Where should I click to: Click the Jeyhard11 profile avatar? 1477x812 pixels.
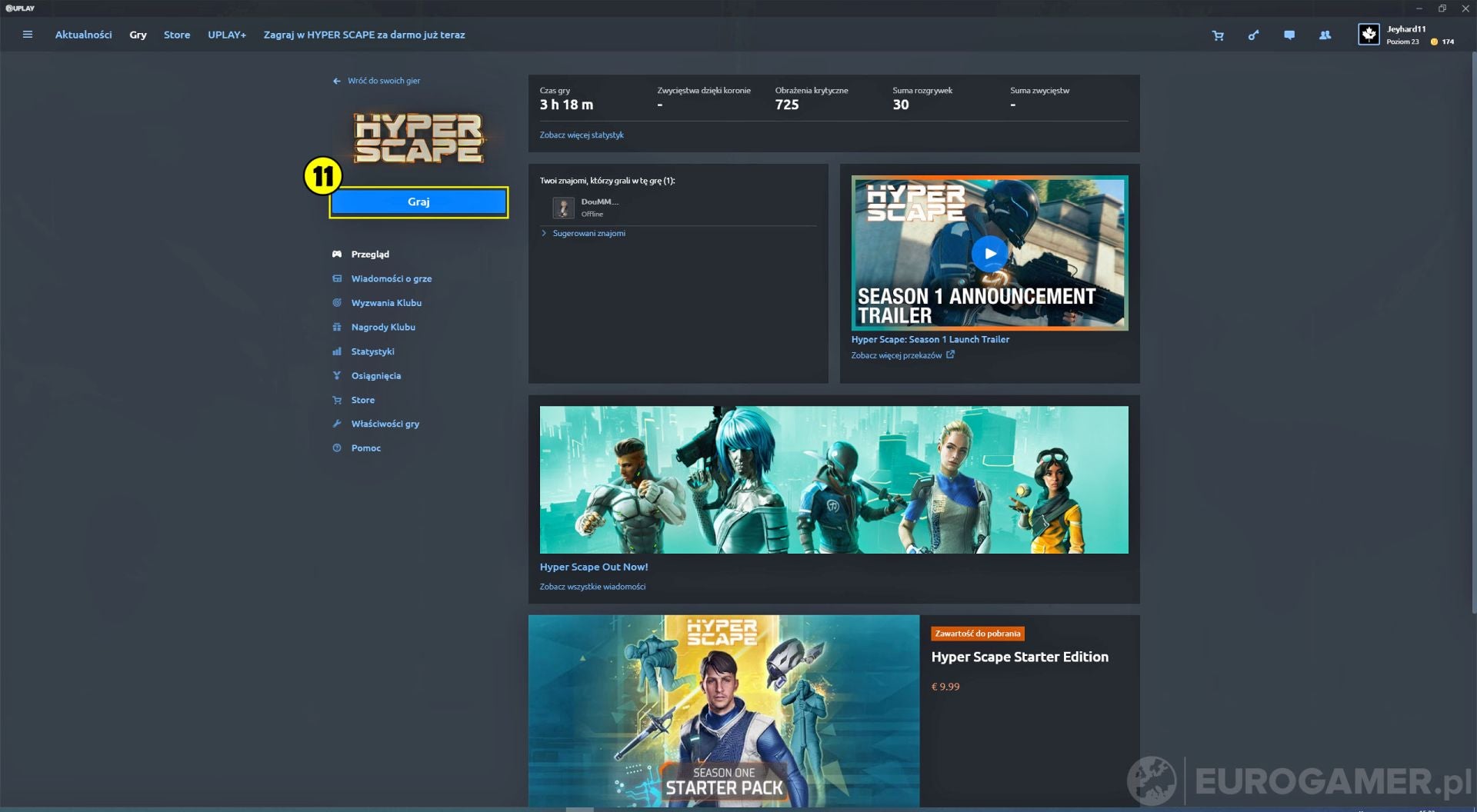pyautogui.click(x=1369, y=35)
